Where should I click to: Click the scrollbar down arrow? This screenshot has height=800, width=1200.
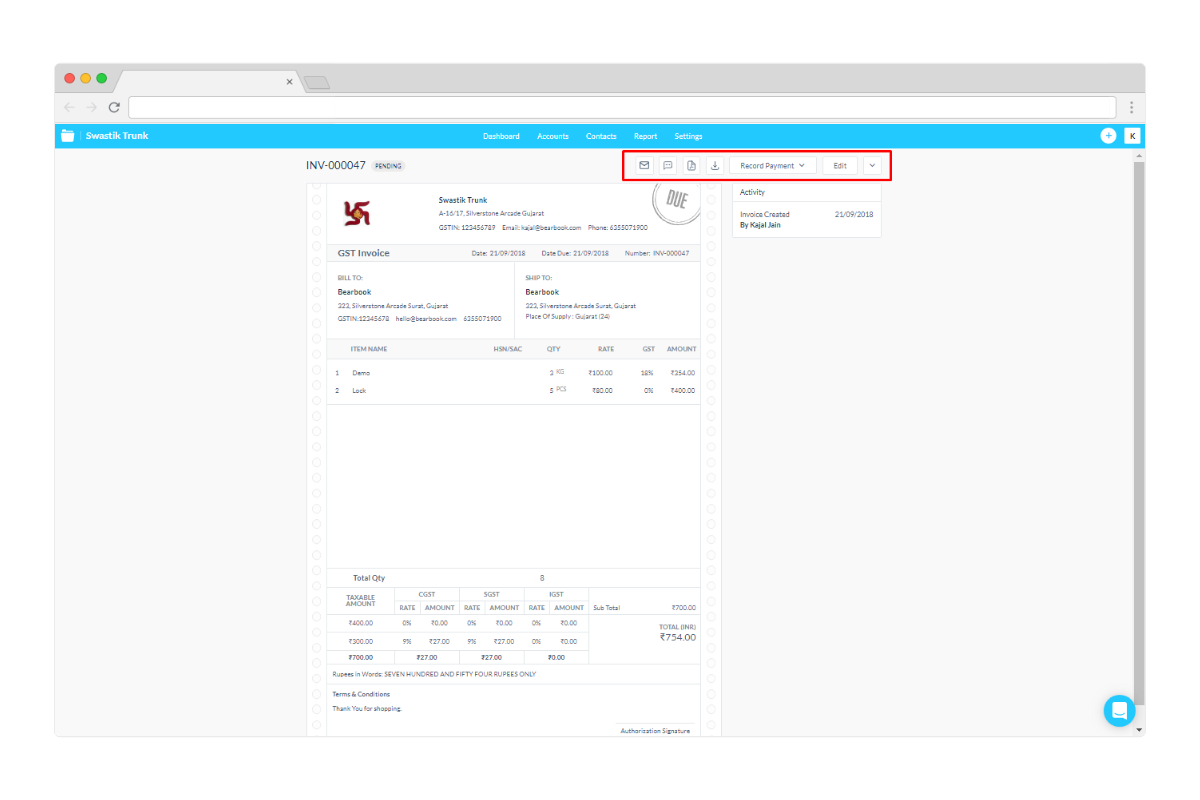coord(1139,730)
